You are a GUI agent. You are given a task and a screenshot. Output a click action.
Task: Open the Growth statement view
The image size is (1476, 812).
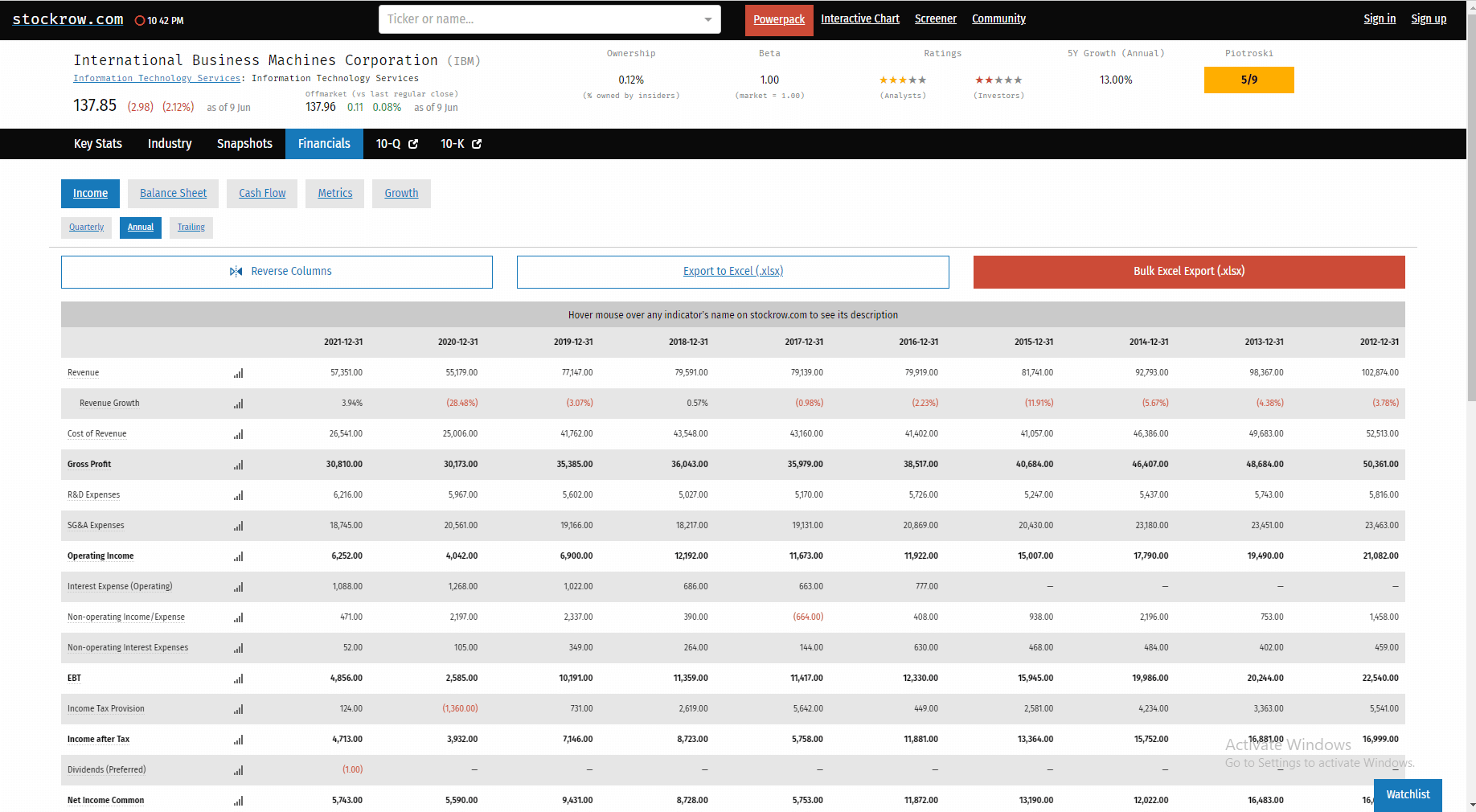point(401,193)
